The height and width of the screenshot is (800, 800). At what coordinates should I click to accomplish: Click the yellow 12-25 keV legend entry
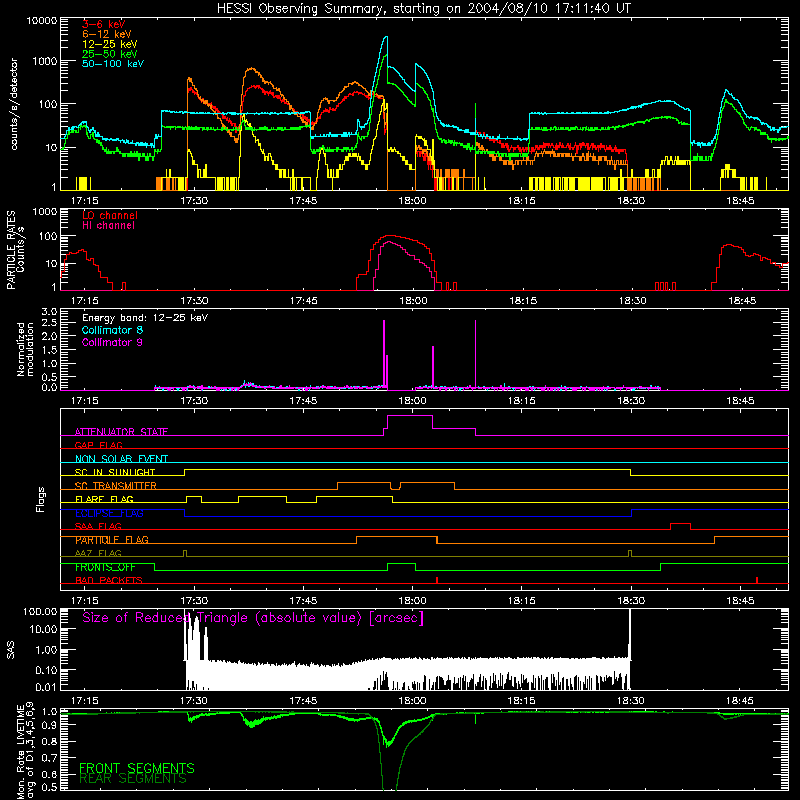point(110,44)
